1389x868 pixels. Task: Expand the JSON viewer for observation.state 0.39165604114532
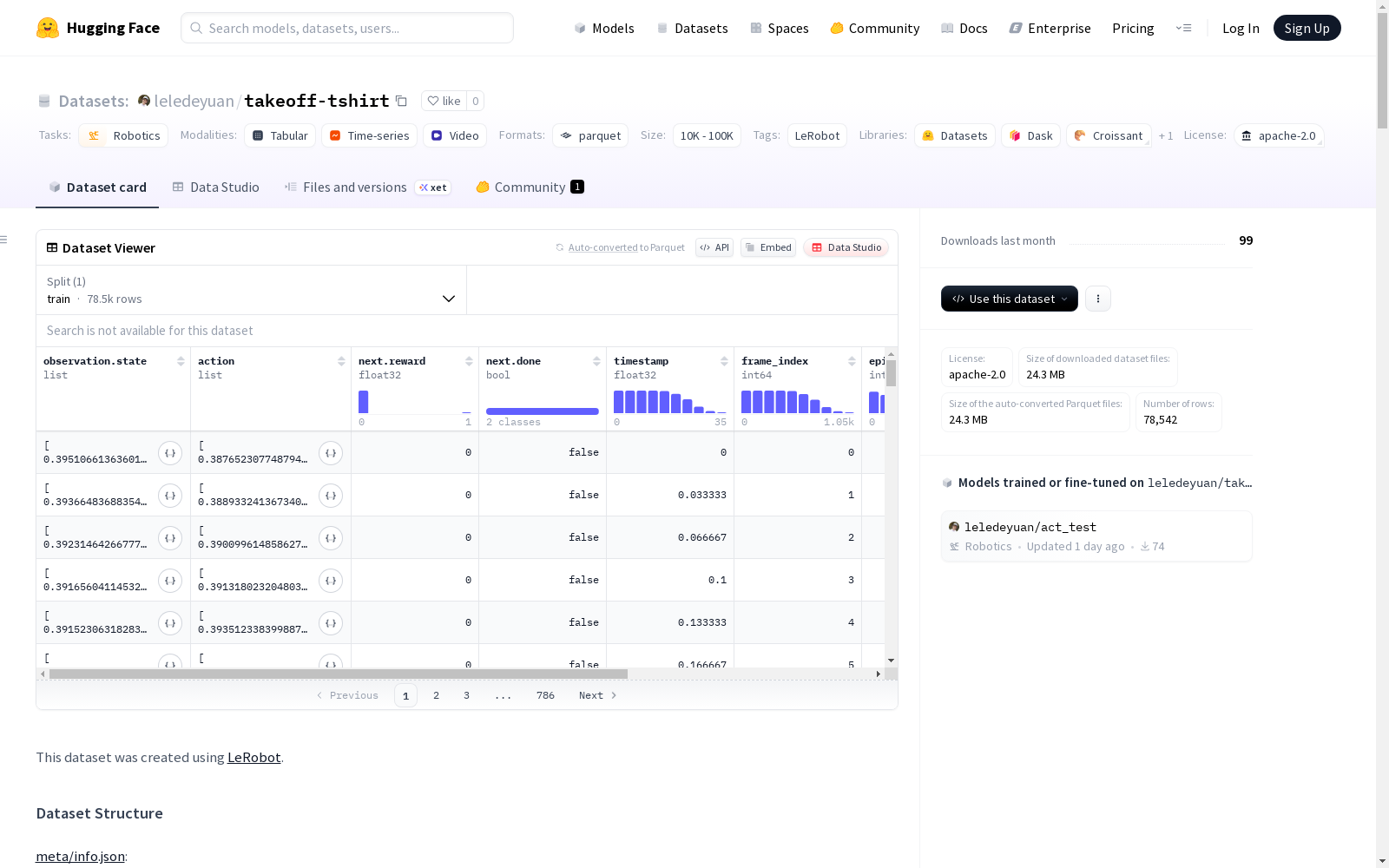170,581
